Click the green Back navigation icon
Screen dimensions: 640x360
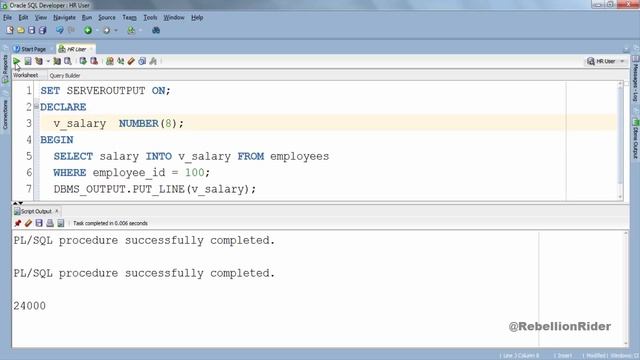(88, 30)
